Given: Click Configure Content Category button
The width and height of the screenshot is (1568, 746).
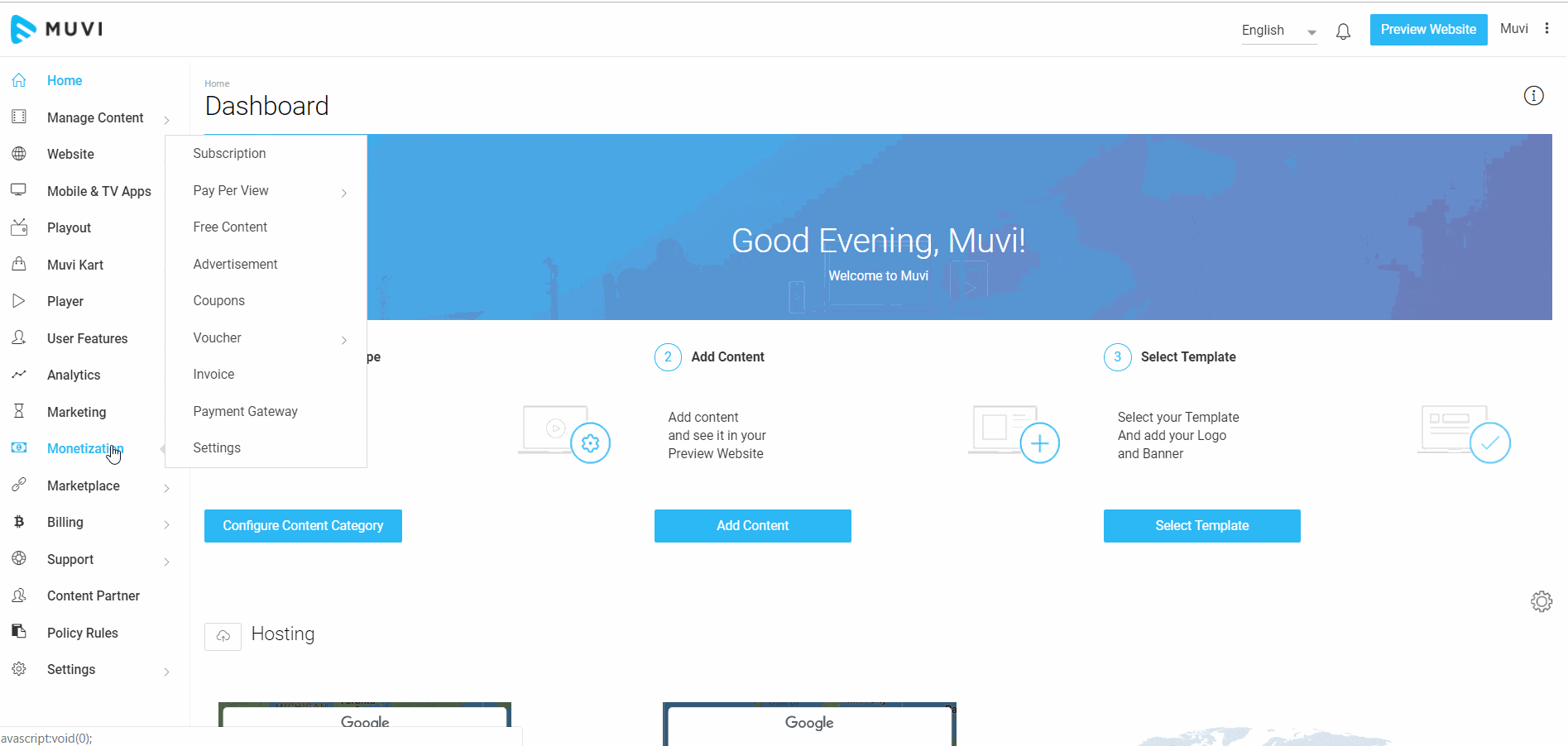Looking at the screenshot, I should pos(303,526).
